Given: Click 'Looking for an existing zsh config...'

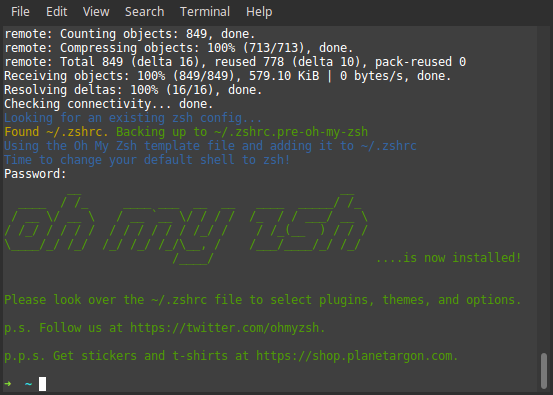Looking at the screenshot, I should point(133,118).
